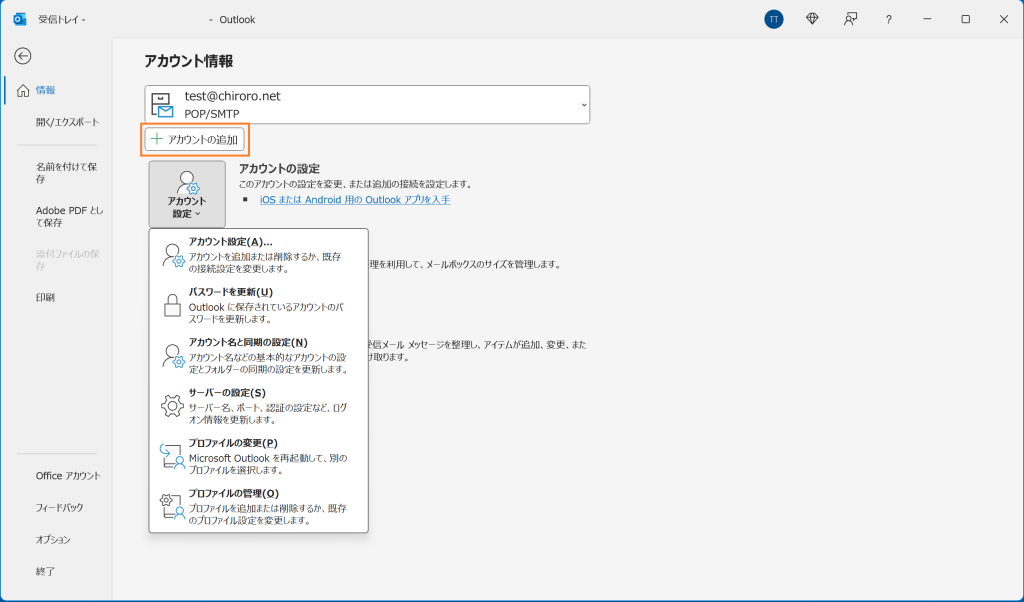Image resolution: width=1024 pixels, height=602 pixels.
Task: Open the feedback person icon in title bar
Action: 850,20
